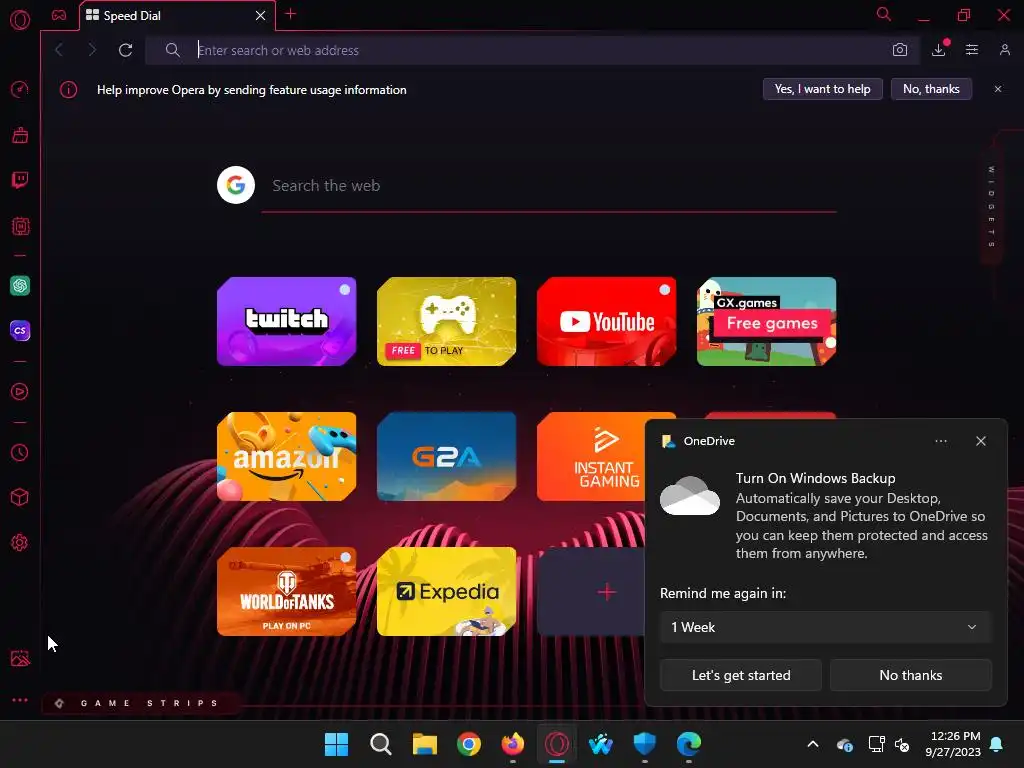Open GX Control speedometer icon in sidebar

coord(20,89)
